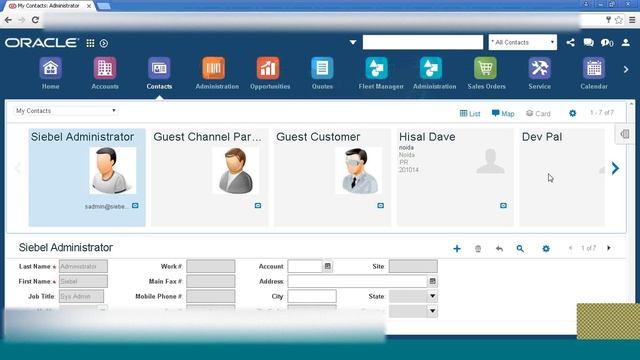Click email icon on Hisal Dave card
640x360 pixels.
pos(503,206)
